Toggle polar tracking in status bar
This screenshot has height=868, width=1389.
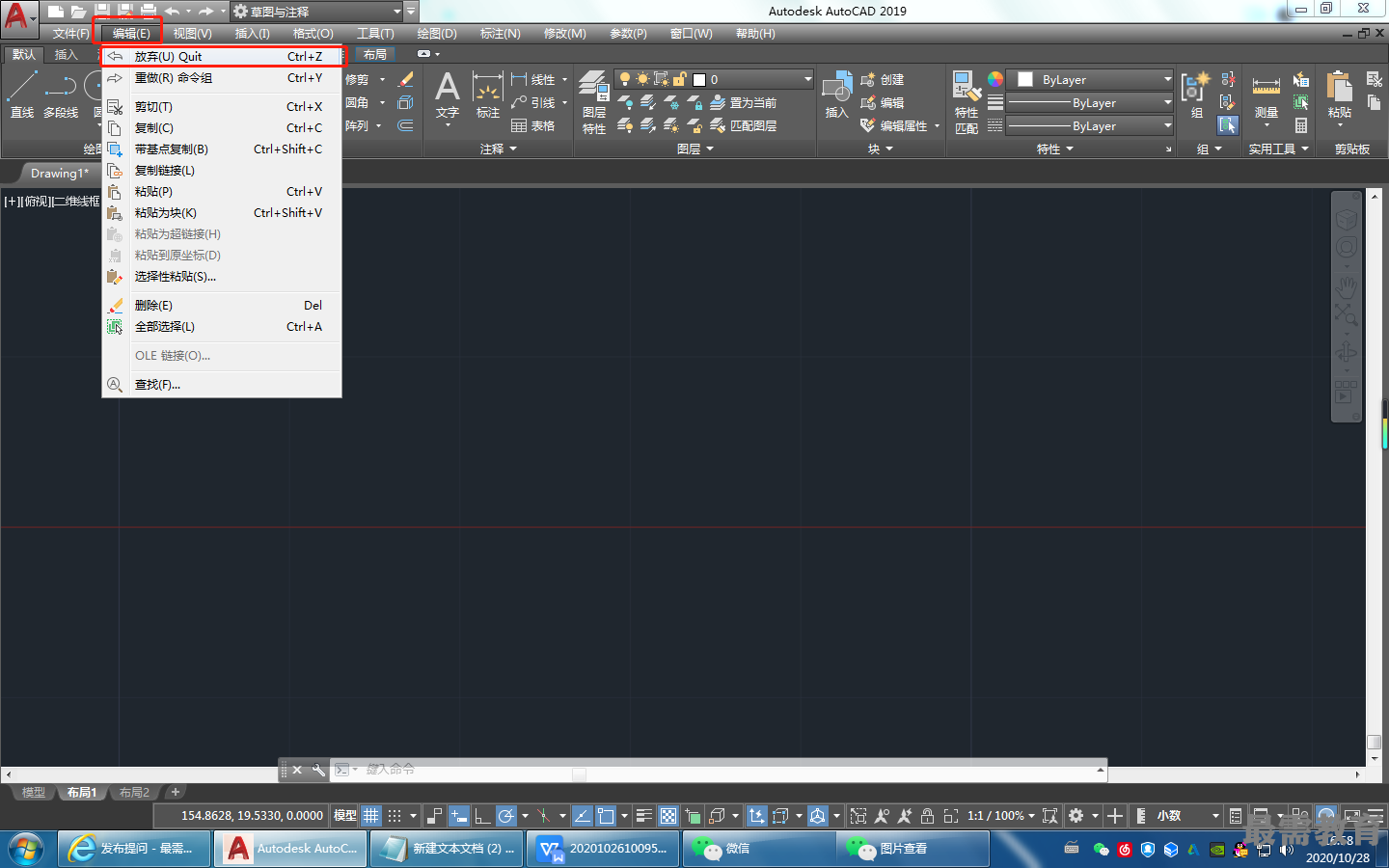coord(505,816)
